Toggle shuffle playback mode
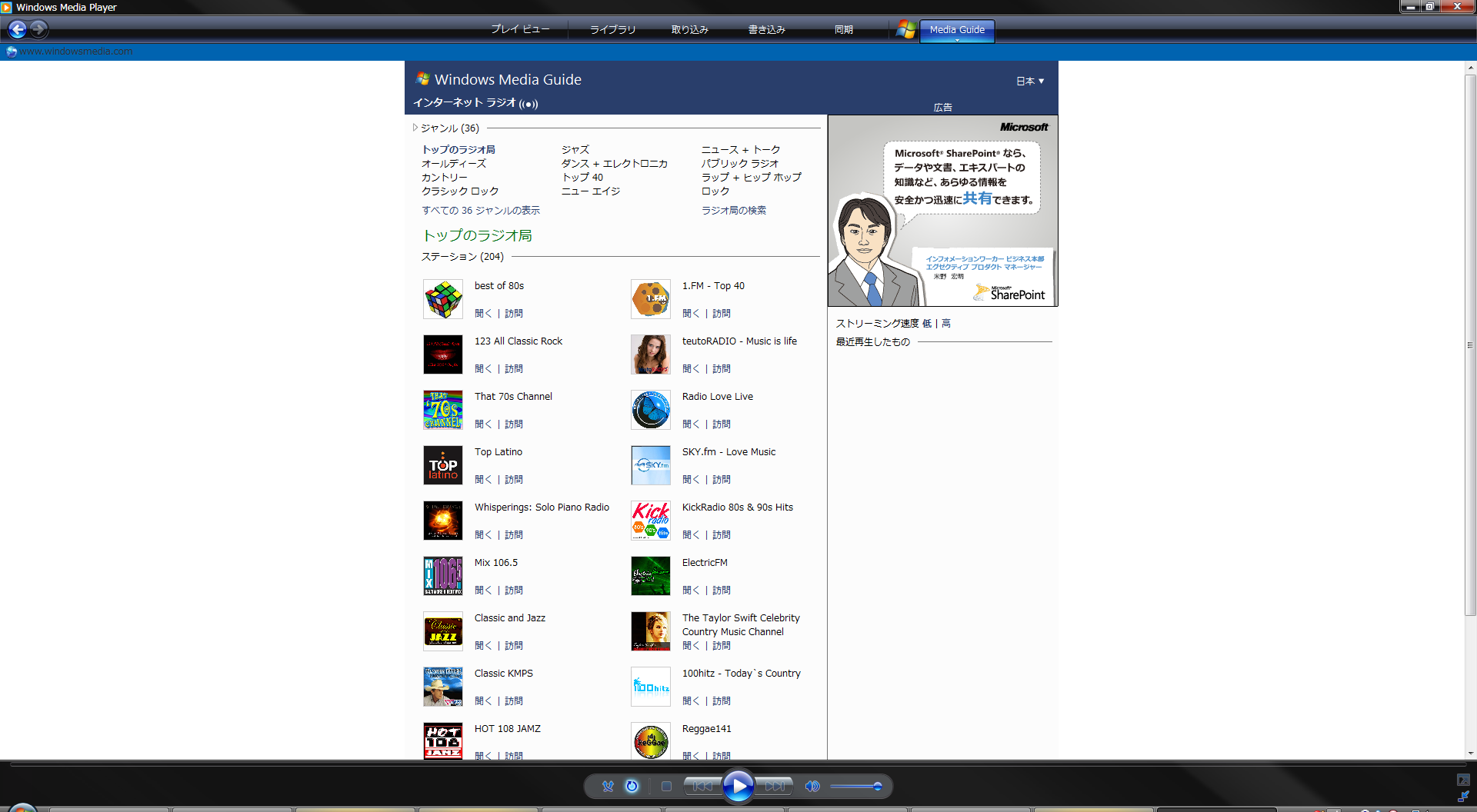 coord(608,786)
